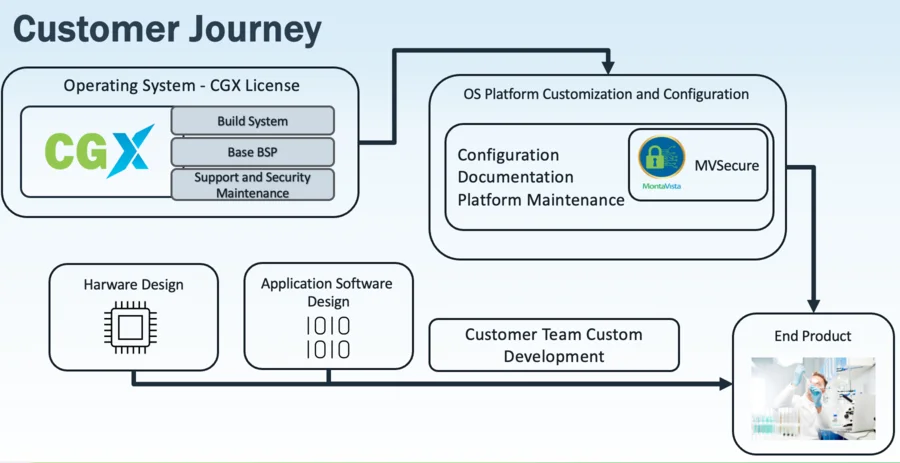Select the Build System box
The height and width of the screenshot is (463, 900).
253,121
